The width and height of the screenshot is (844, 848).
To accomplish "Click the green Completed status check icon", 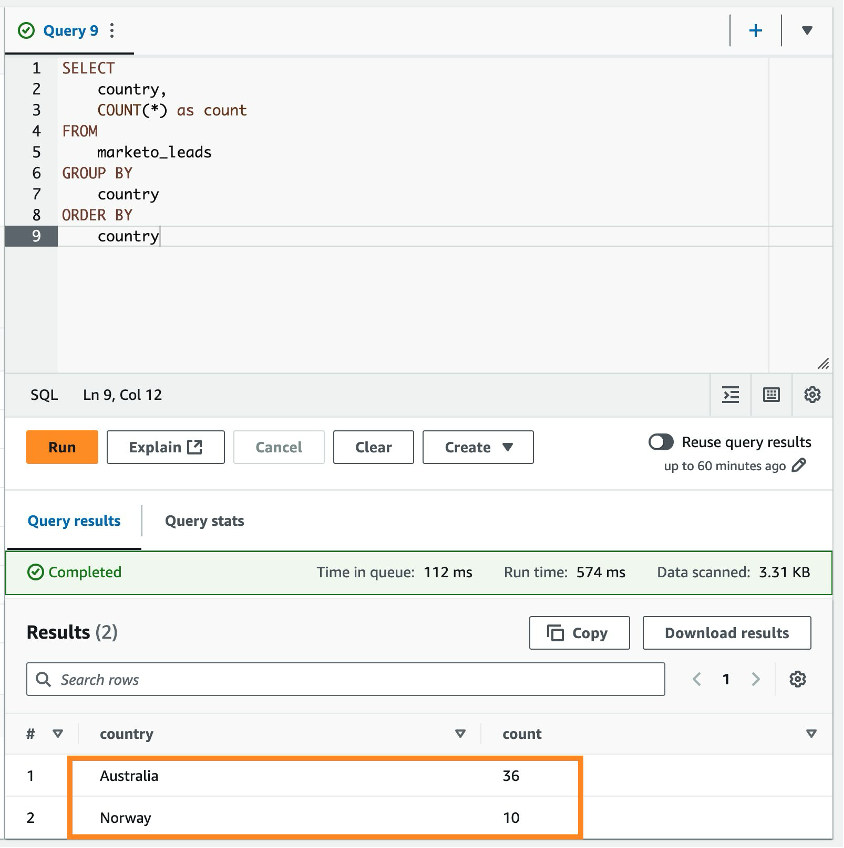I will (36, 571).
